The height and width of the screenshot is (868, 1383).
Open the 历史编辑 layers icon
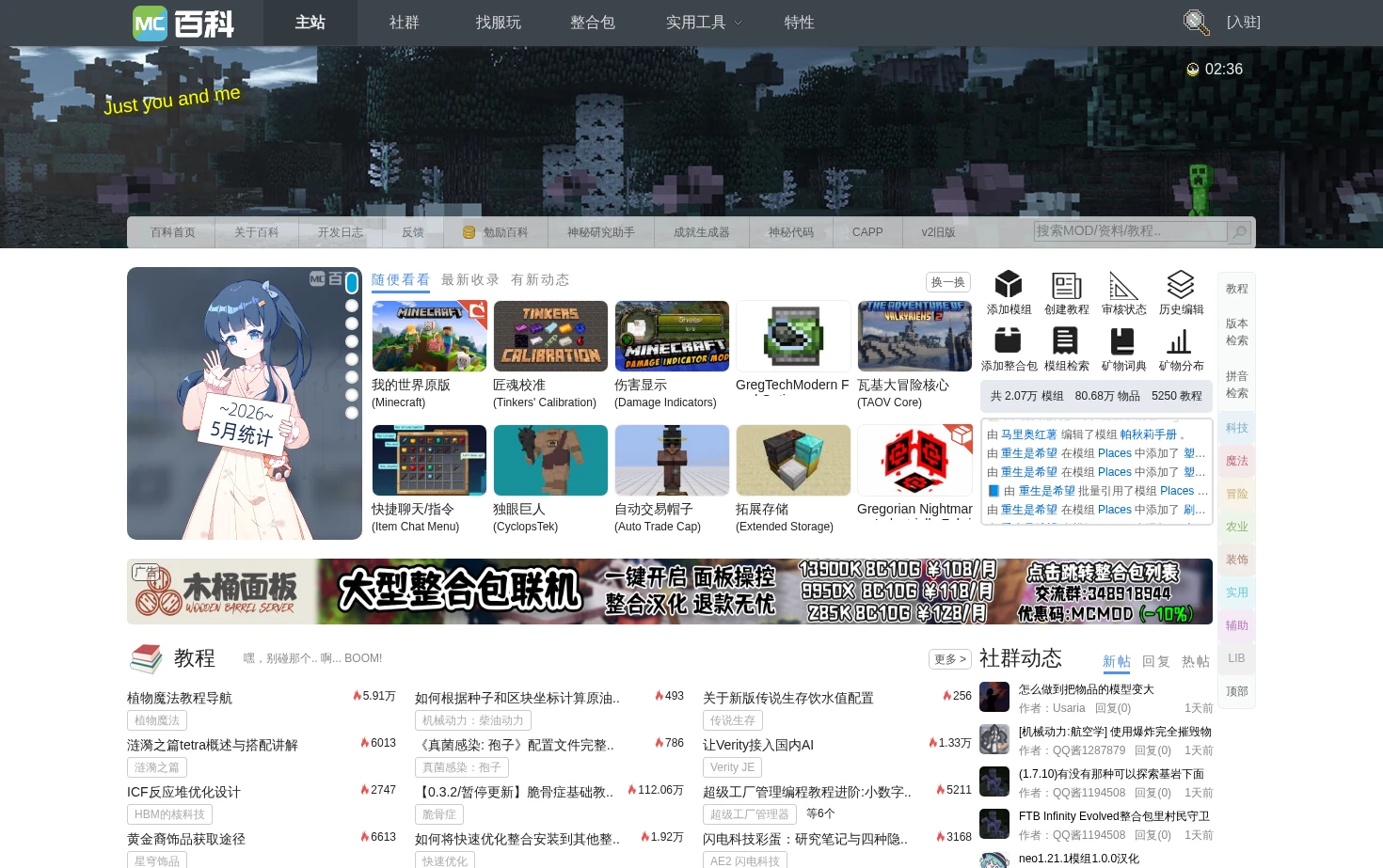point(1181,284)
